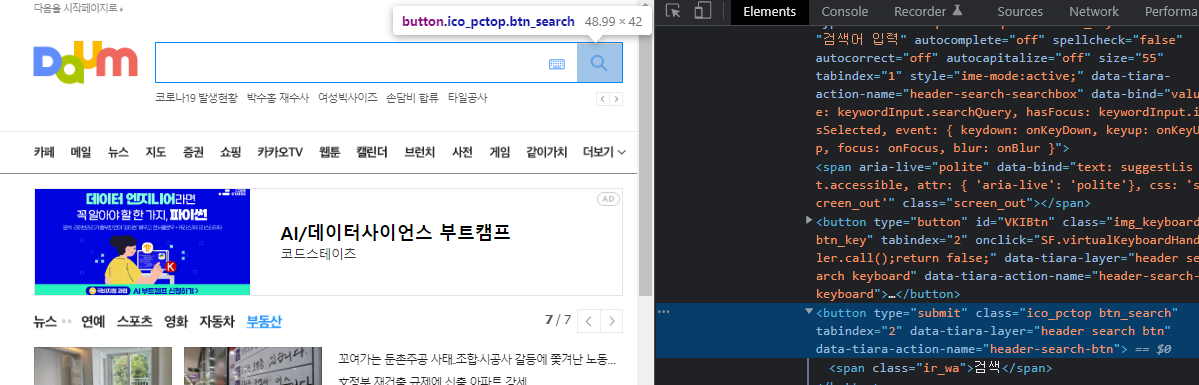The image size is (1199, 385).
Task: Switch to the Console tab
Action: tap(845, 11)
